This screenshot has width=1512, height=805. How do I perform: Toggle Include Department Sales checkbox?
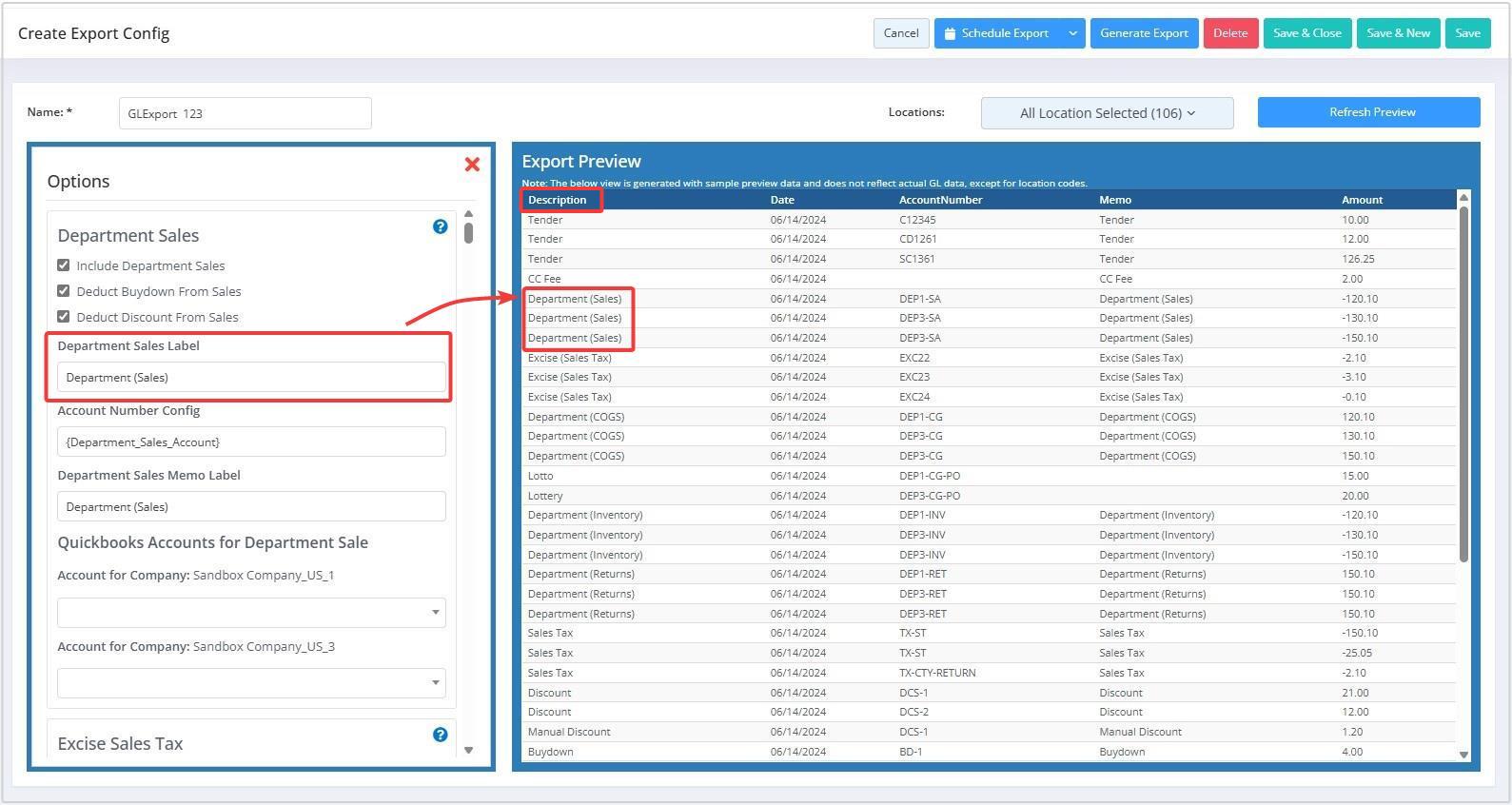point(64,265)
